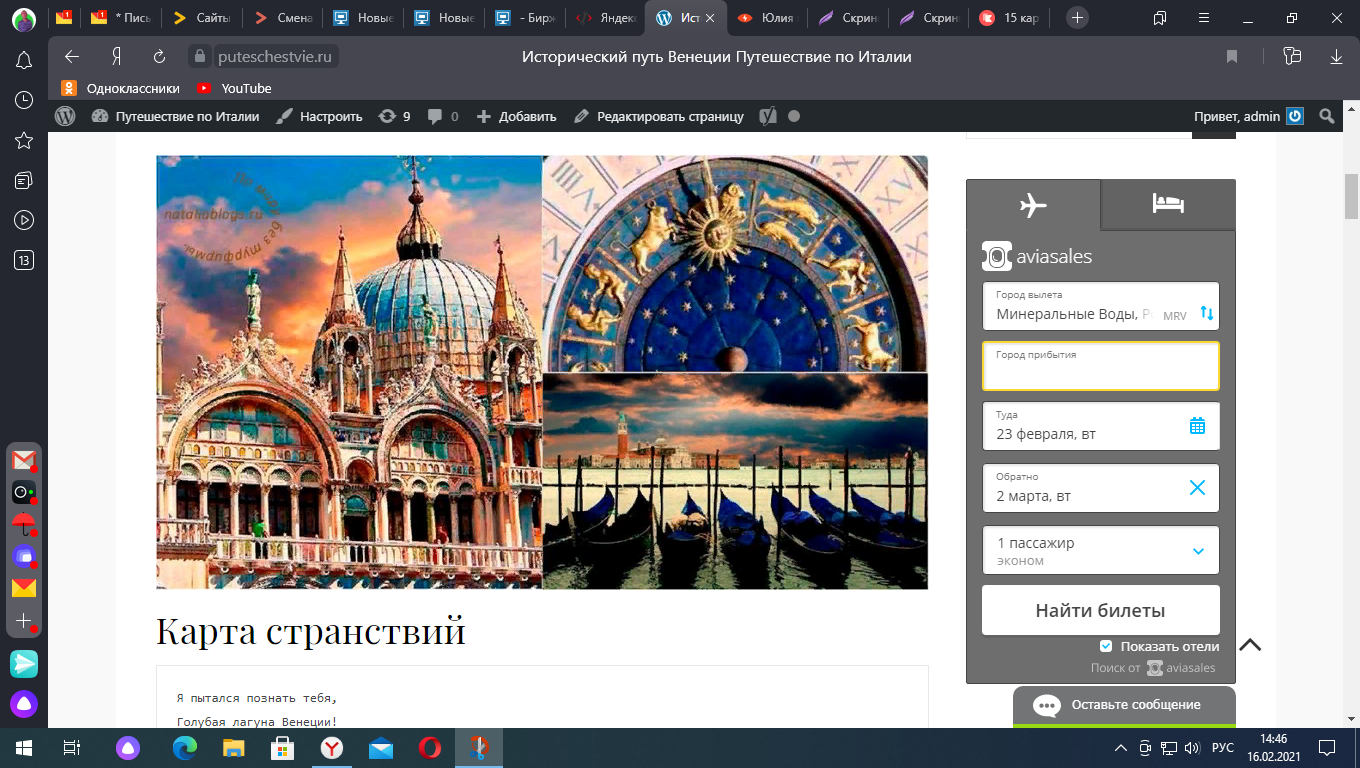Image resolution: width=1360 pixels, height=768 pixels.
Task: Open the red umbrella app in the sidebar
Action: click(x=24, y=524)
